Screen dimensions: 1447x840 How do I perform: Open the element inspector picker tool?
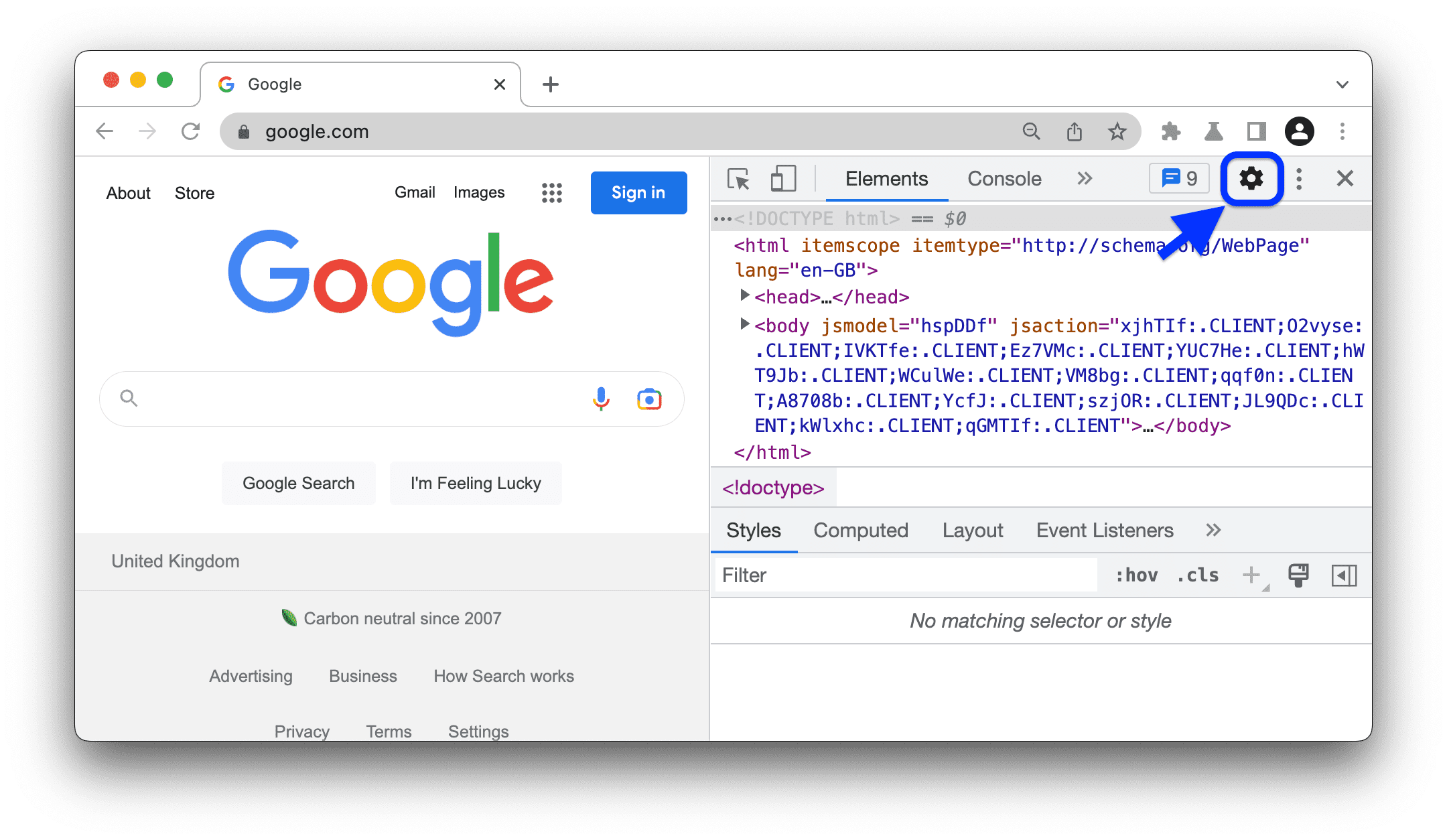pos(737,180)
